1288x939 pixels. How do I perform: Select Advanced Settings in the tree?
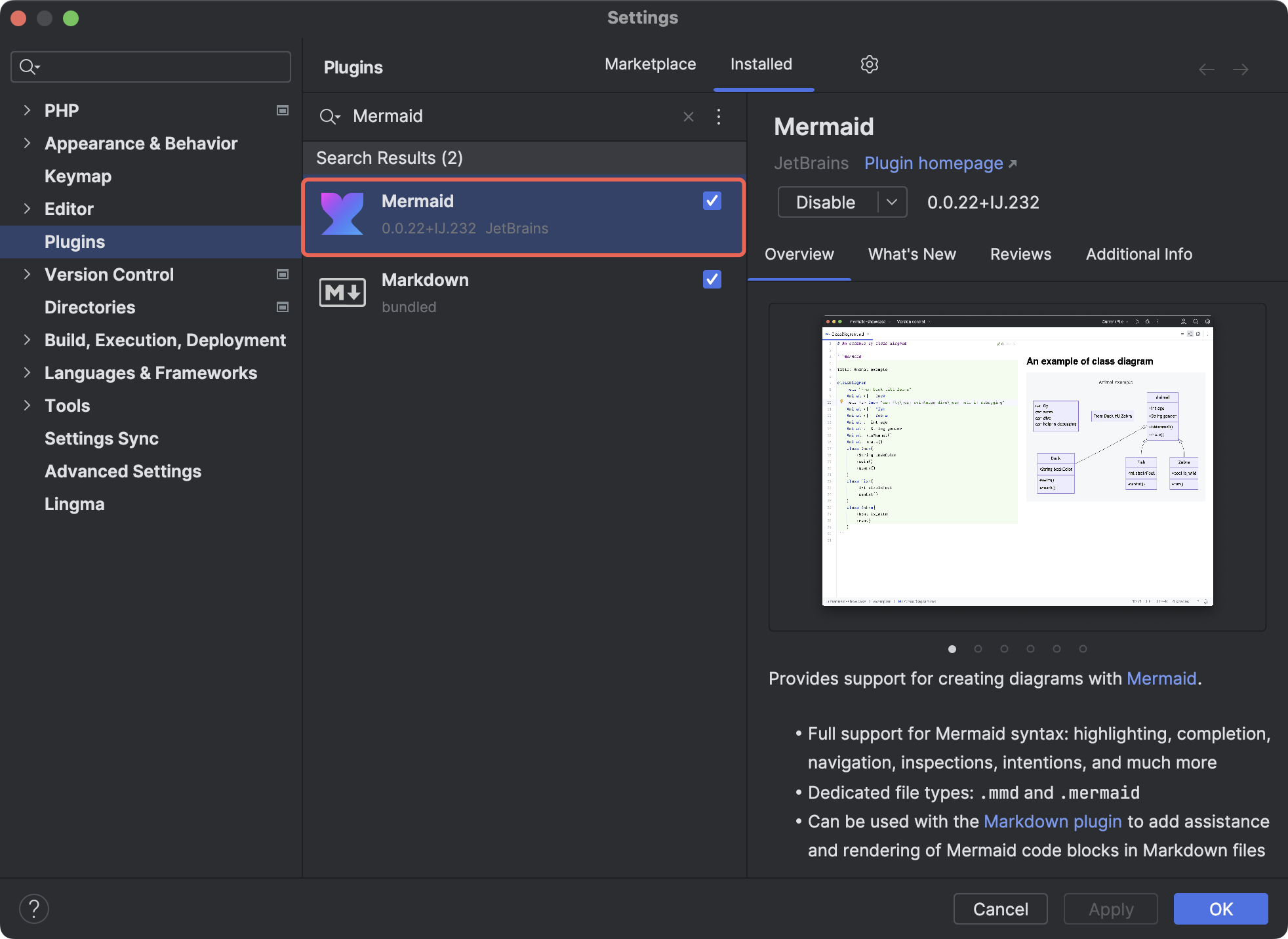pyautogui.click(x=123, y=471)
